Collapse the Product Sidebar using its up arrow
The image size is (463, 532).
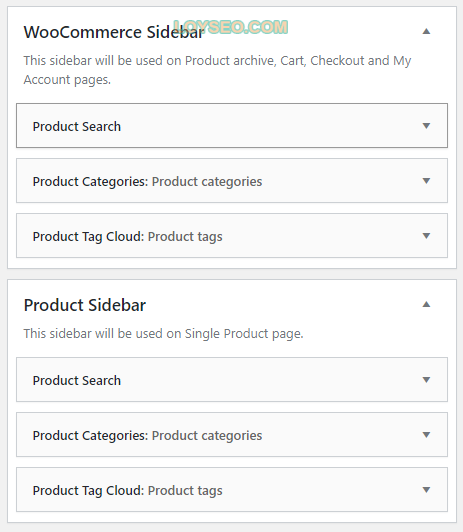coord(426,304)
